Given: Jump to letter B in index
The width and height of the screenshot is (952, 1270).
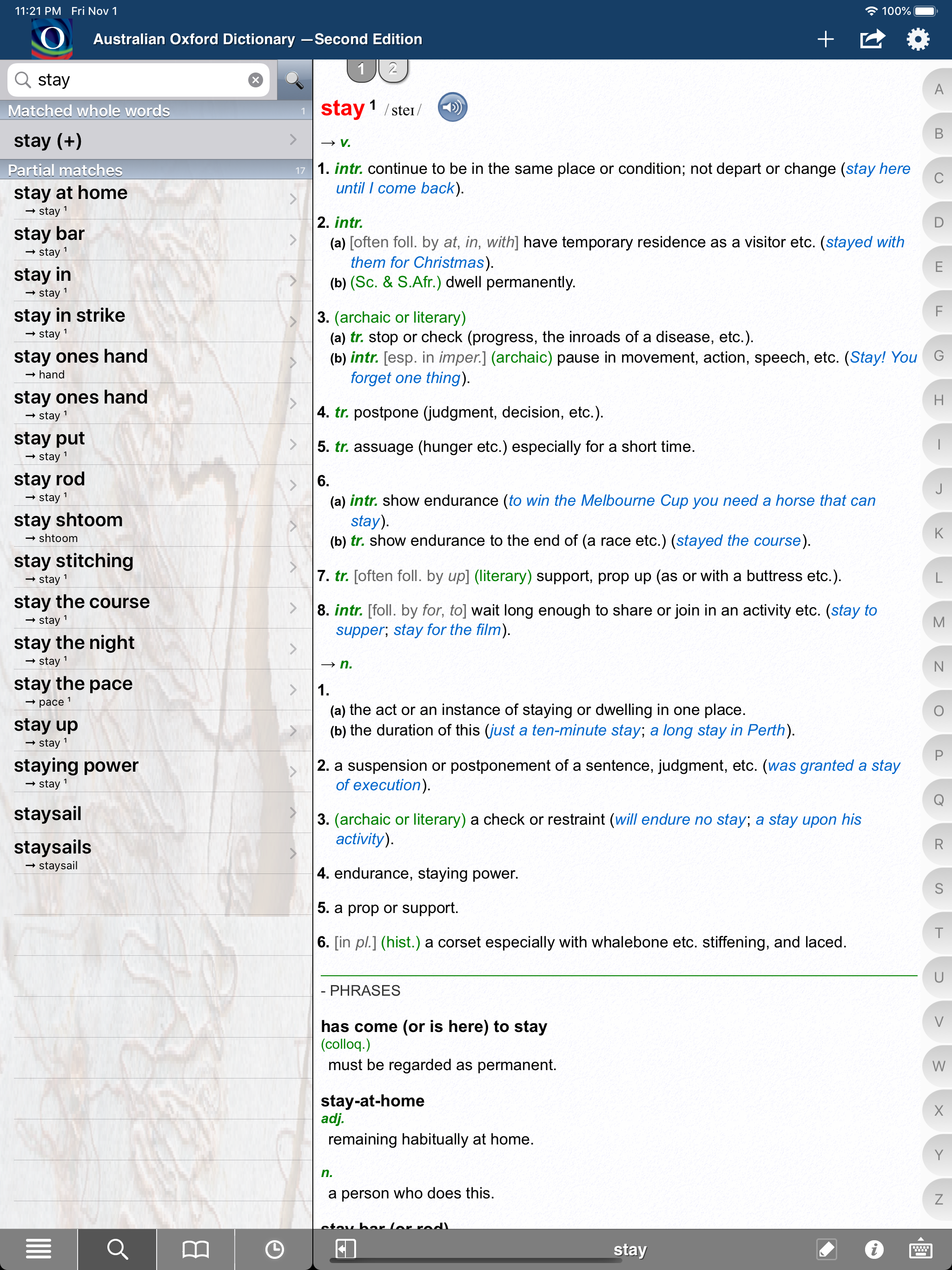Looking at the screenshot, I should click(x=938, y=134).
